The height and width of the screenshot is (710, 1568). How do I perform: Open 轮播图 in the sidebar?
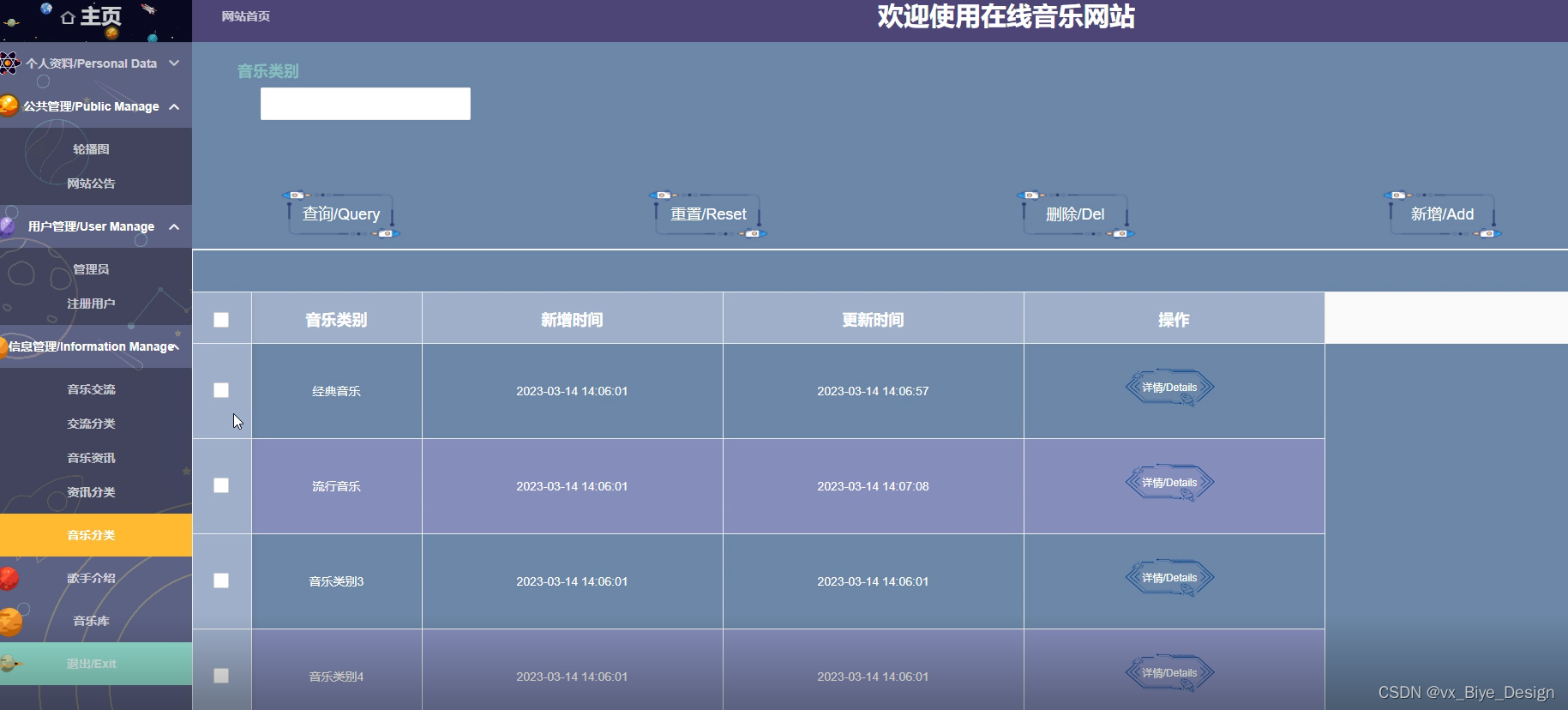pos(91,149)
